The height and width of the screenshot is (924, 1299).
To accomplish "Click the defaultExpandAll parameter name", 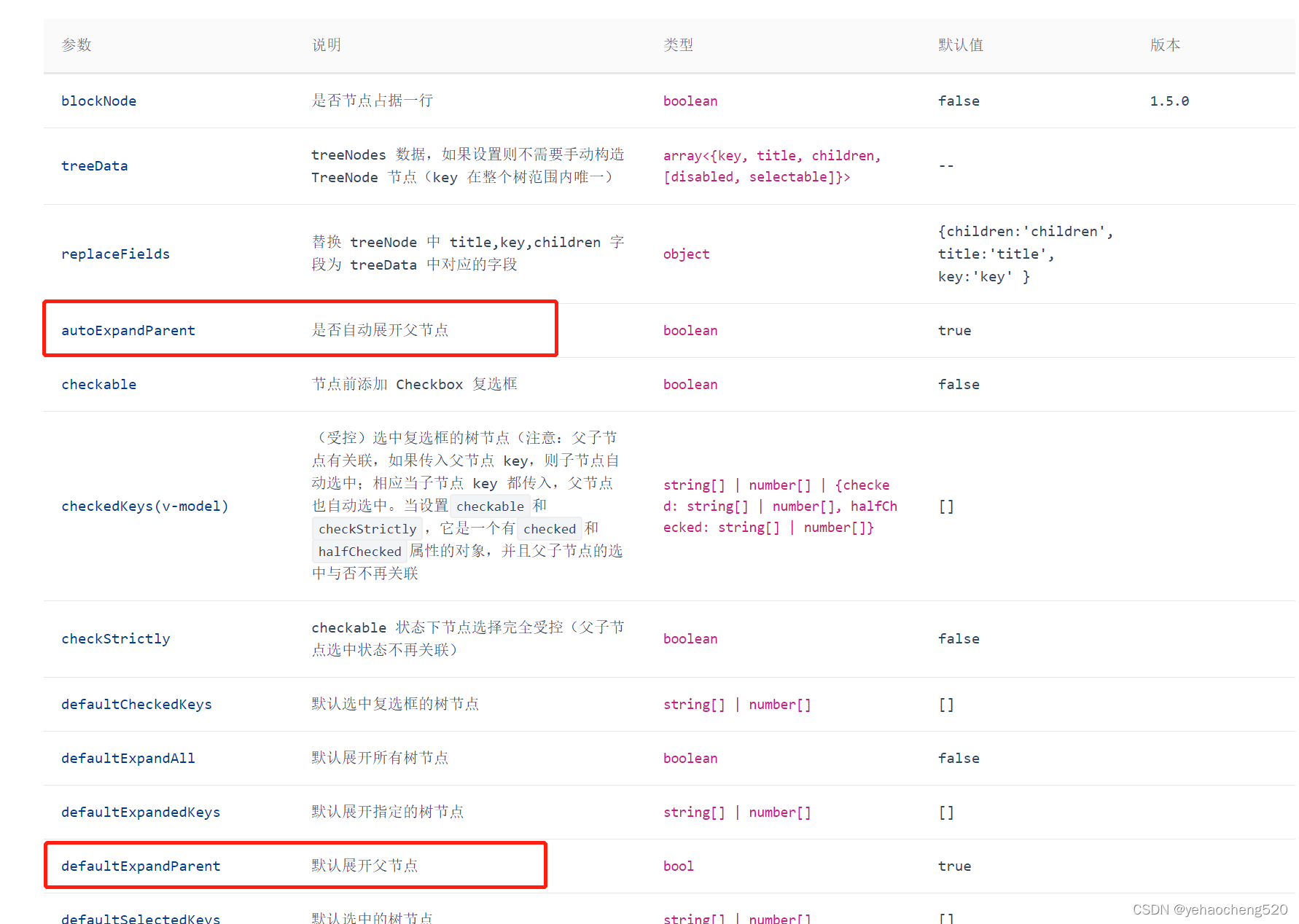I will click(x=128, y=758).
